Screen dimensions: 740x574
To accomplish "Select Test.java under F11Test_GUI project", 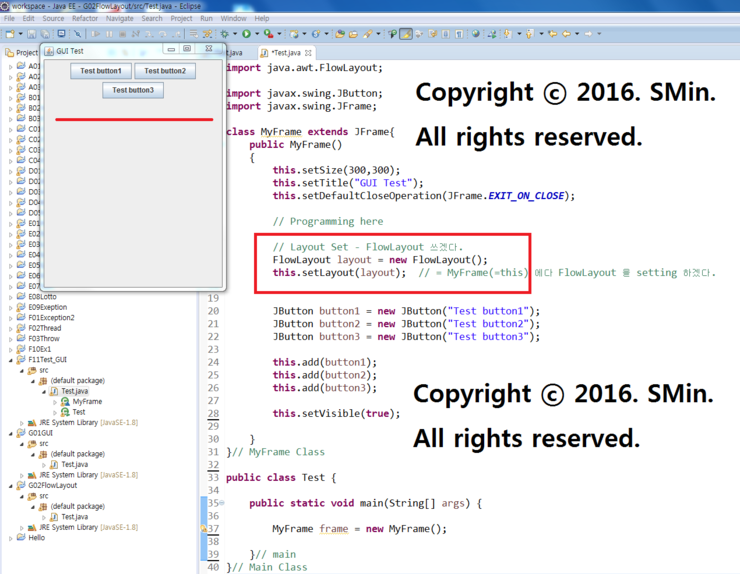I will [75, 391].
